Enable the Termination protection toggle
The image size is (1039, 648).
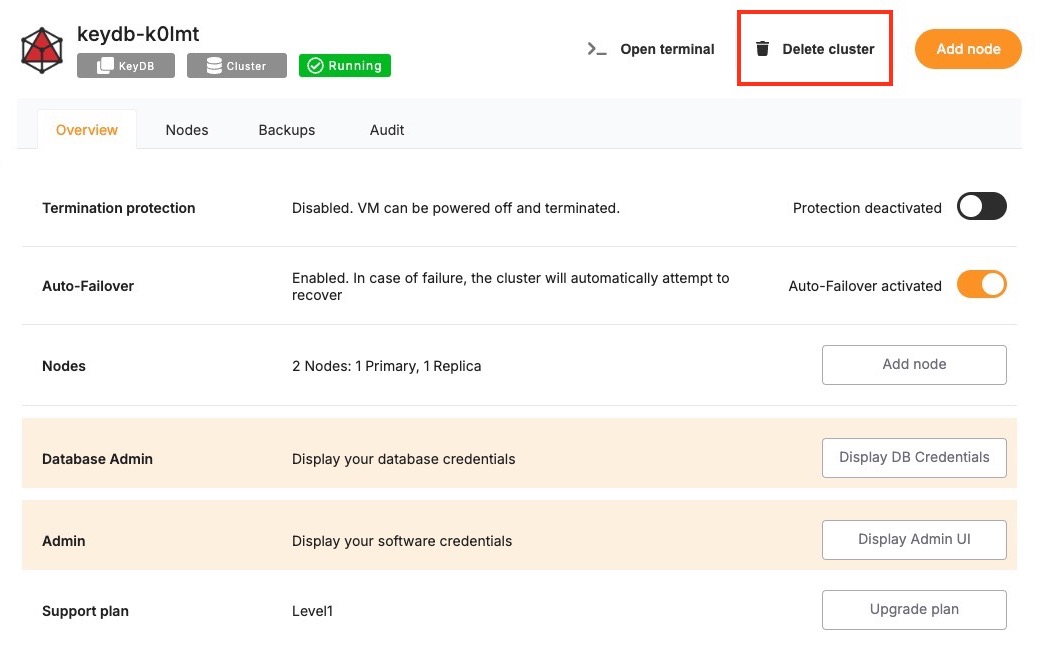[981, 207]
